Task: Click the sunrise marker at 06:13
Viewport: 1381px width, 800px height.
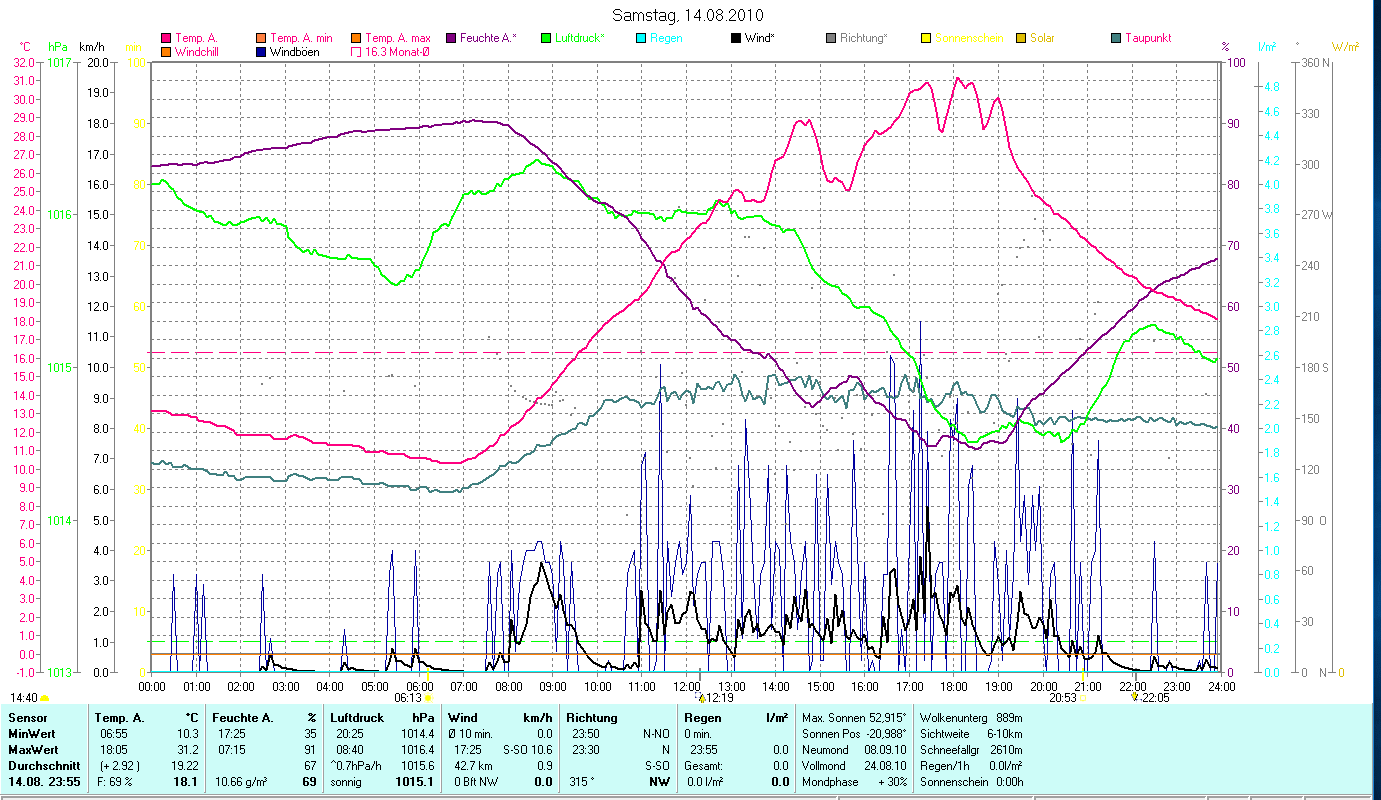Action: coord(429,697)
